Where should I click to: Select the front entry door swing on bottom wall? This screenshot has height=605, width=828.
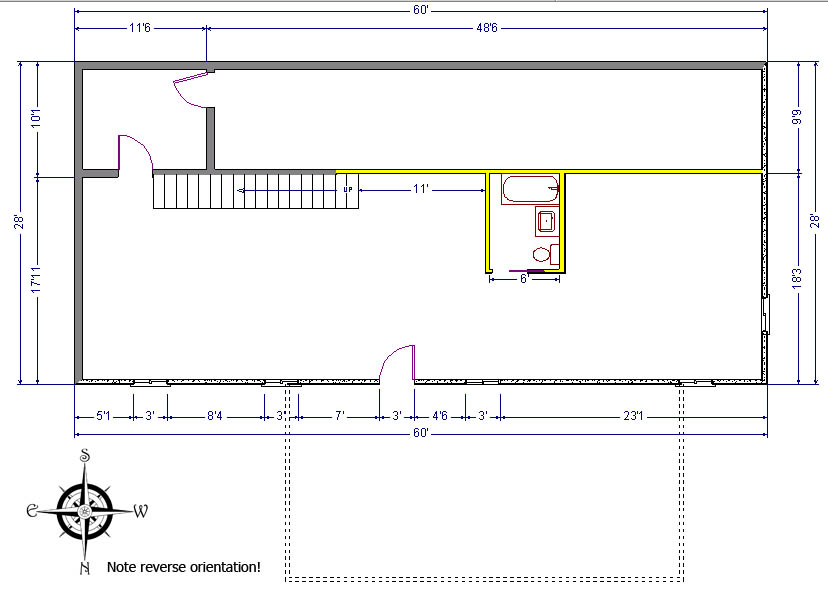(x=399, y=362)
